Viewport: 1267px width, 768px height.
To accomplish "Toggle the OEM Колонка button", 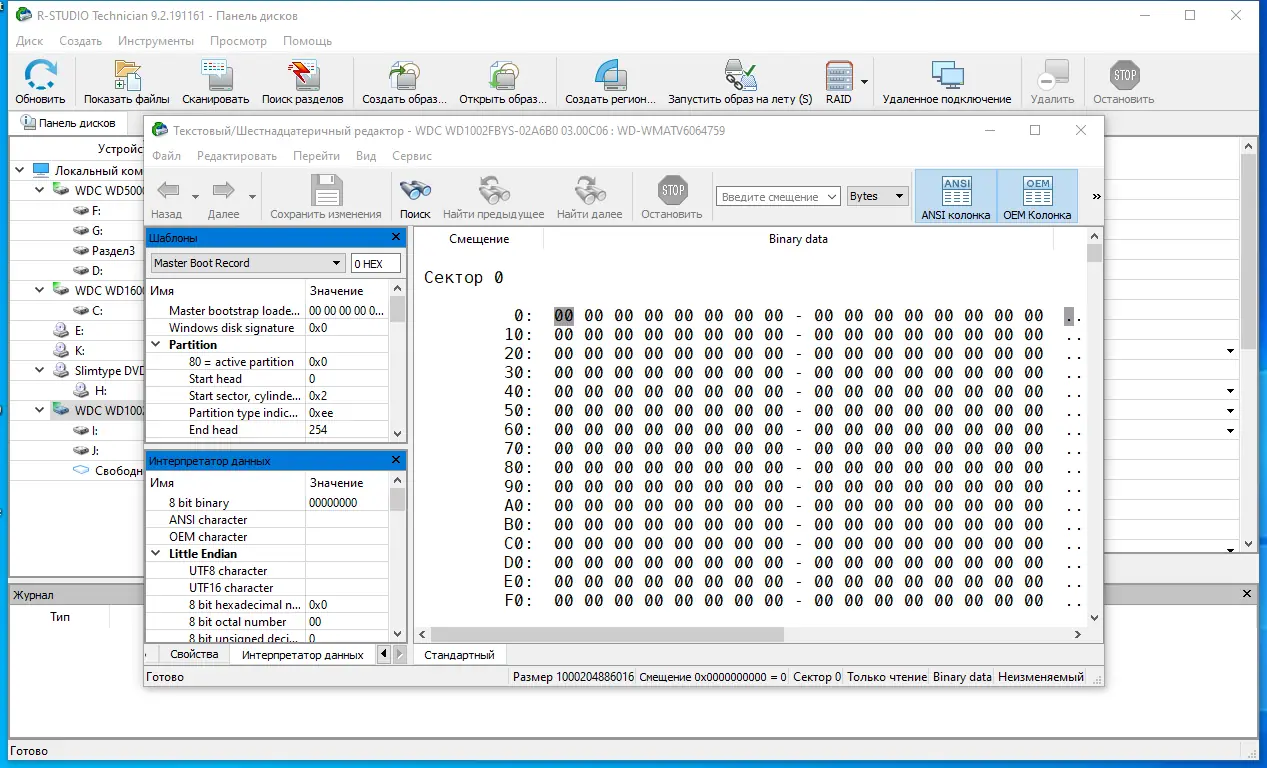I will click(x=1038, y=196).
